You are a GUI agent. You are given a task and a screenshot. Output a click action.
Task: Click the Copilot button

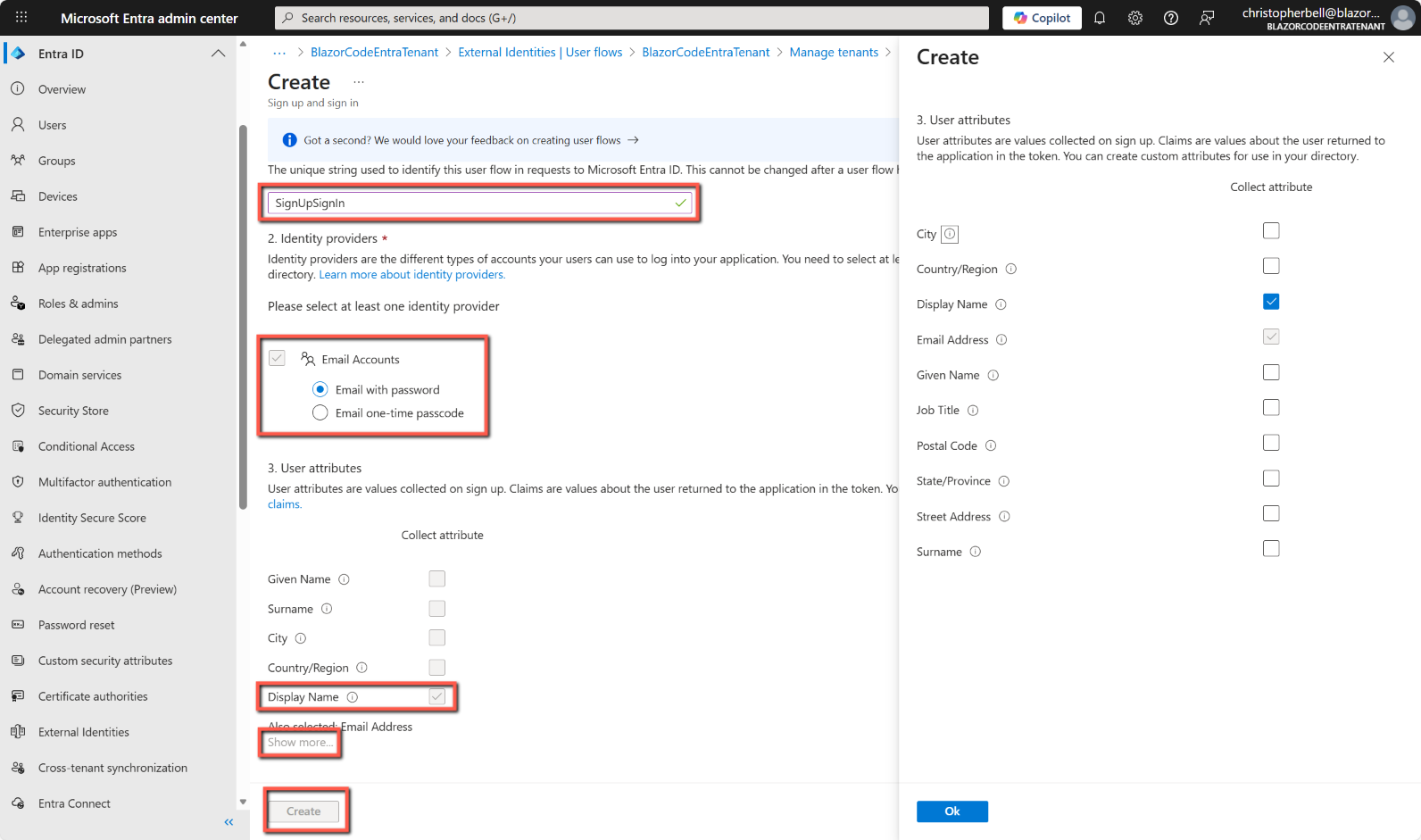point(1042,18)
